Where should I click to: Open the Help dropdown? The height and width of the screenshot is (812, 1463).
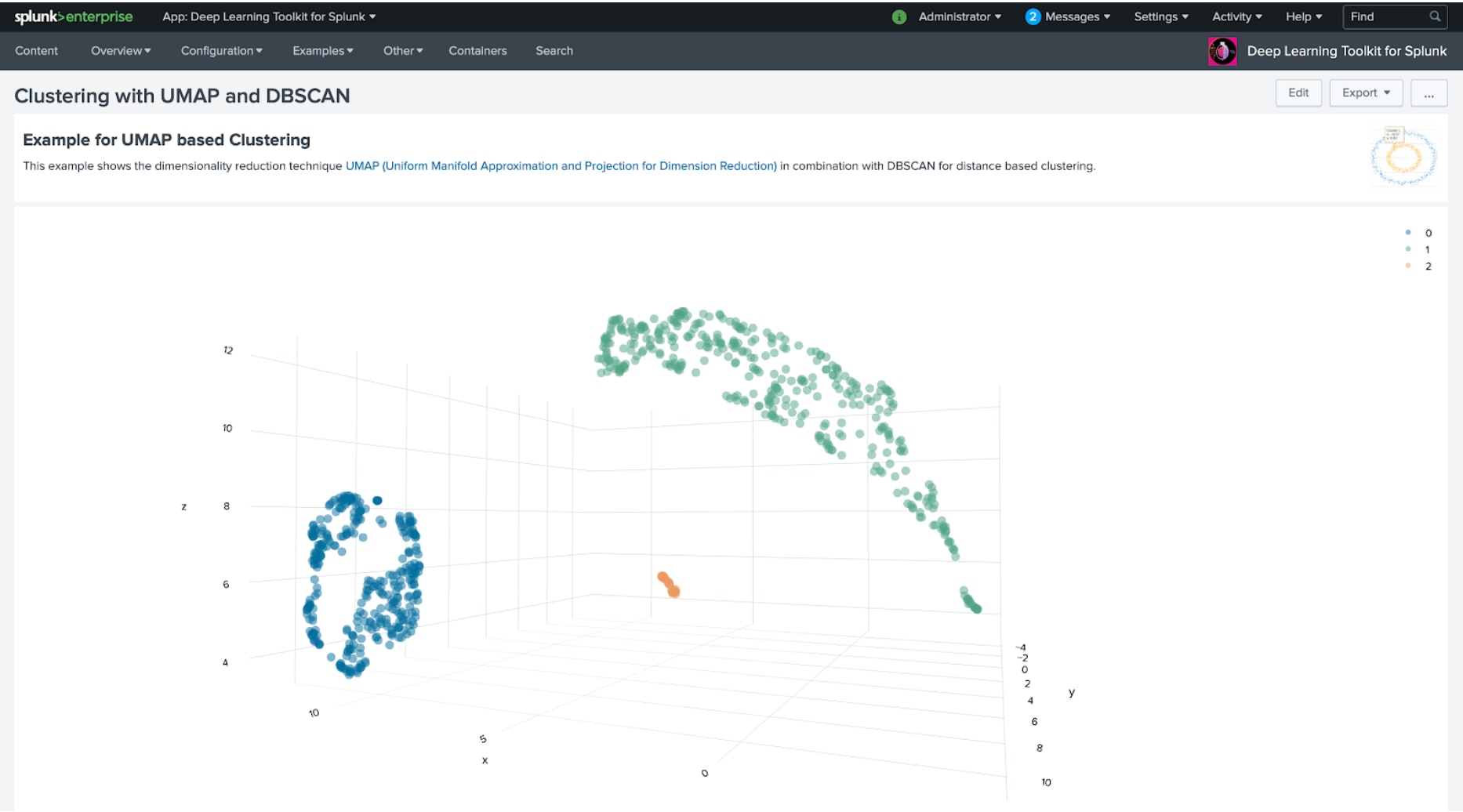(1304, 16)
